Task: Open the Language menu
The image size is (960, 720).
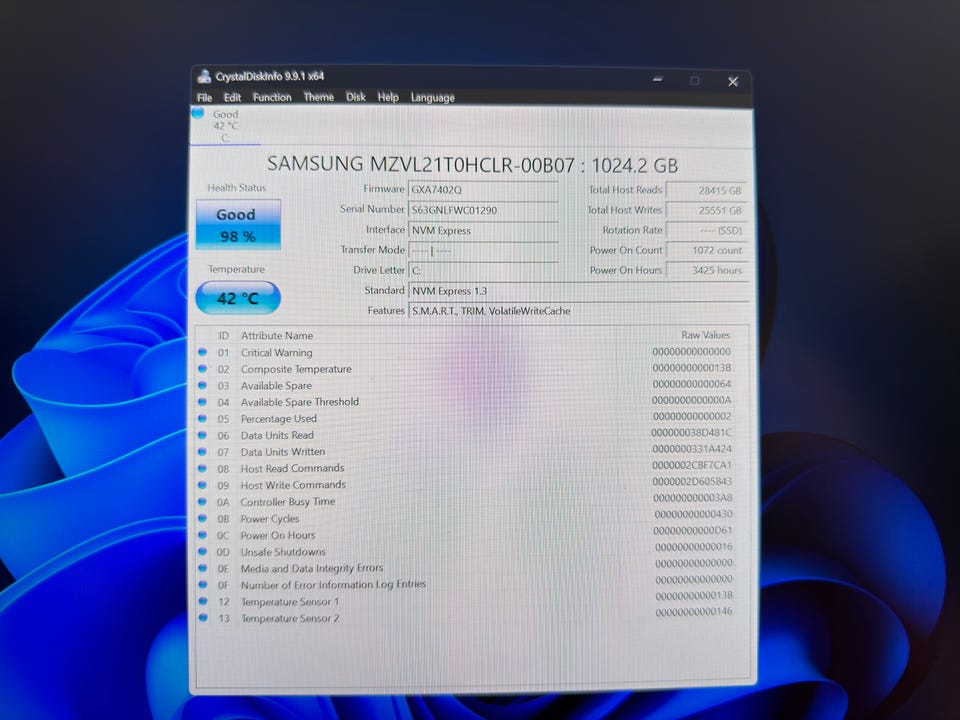Action: (432, 98)
